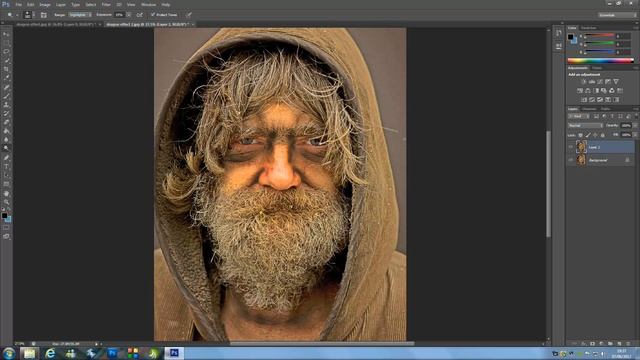This screenshot has width=640, height=360.
Task: Select the Rectangular Marquee tool
Action: point(6,43)
